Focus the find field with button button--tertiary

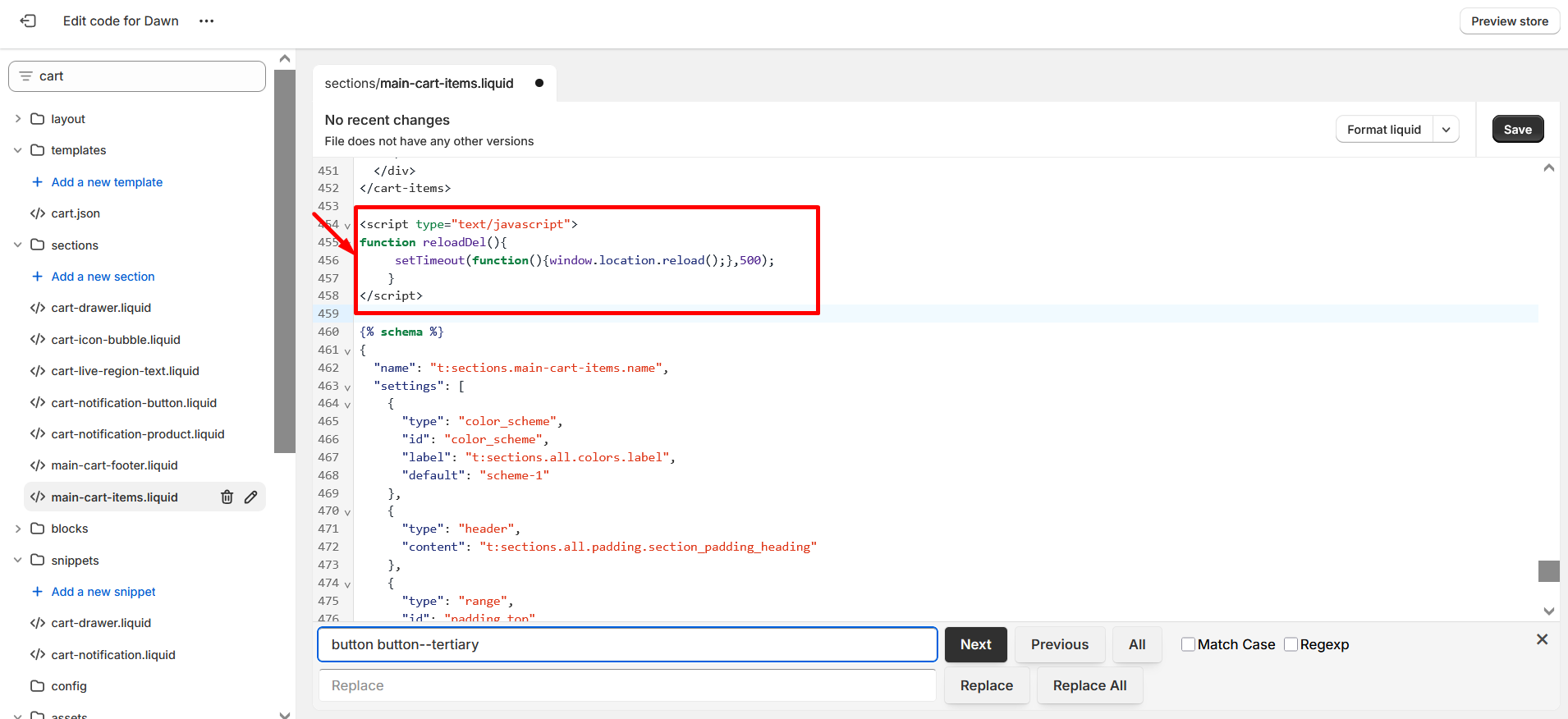[627, 644]
